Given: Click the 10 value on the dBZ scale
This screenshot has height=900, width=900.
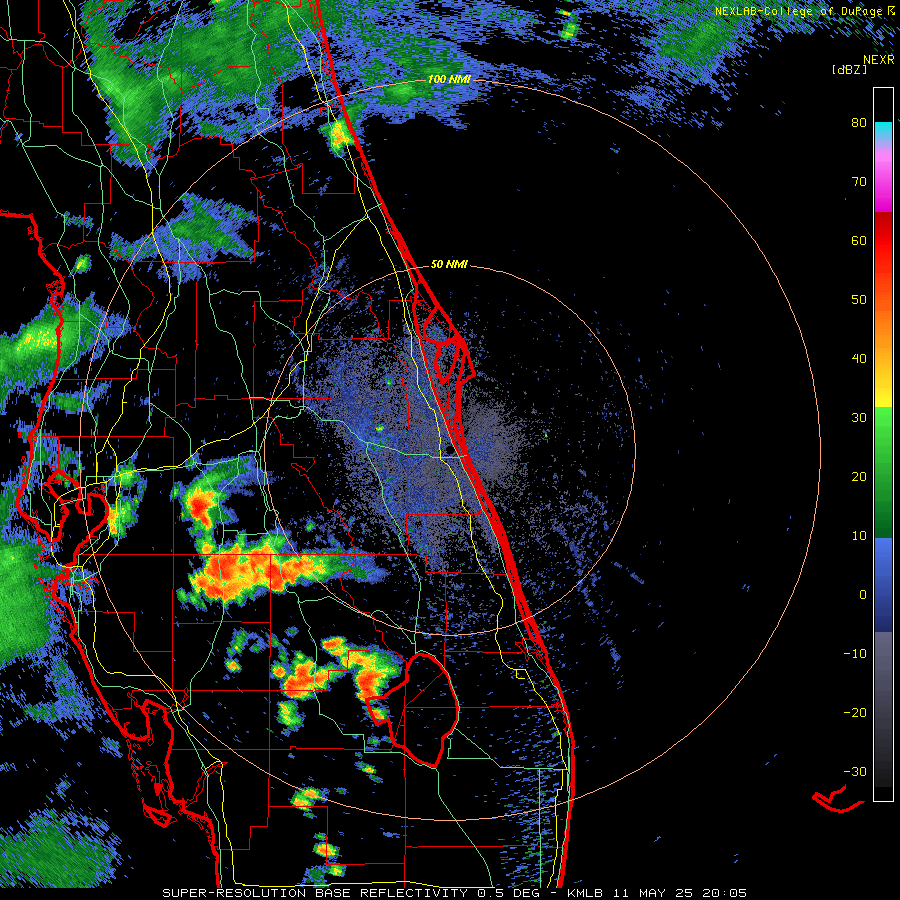Looking at the screenshot, I should (x=859, y=536).
